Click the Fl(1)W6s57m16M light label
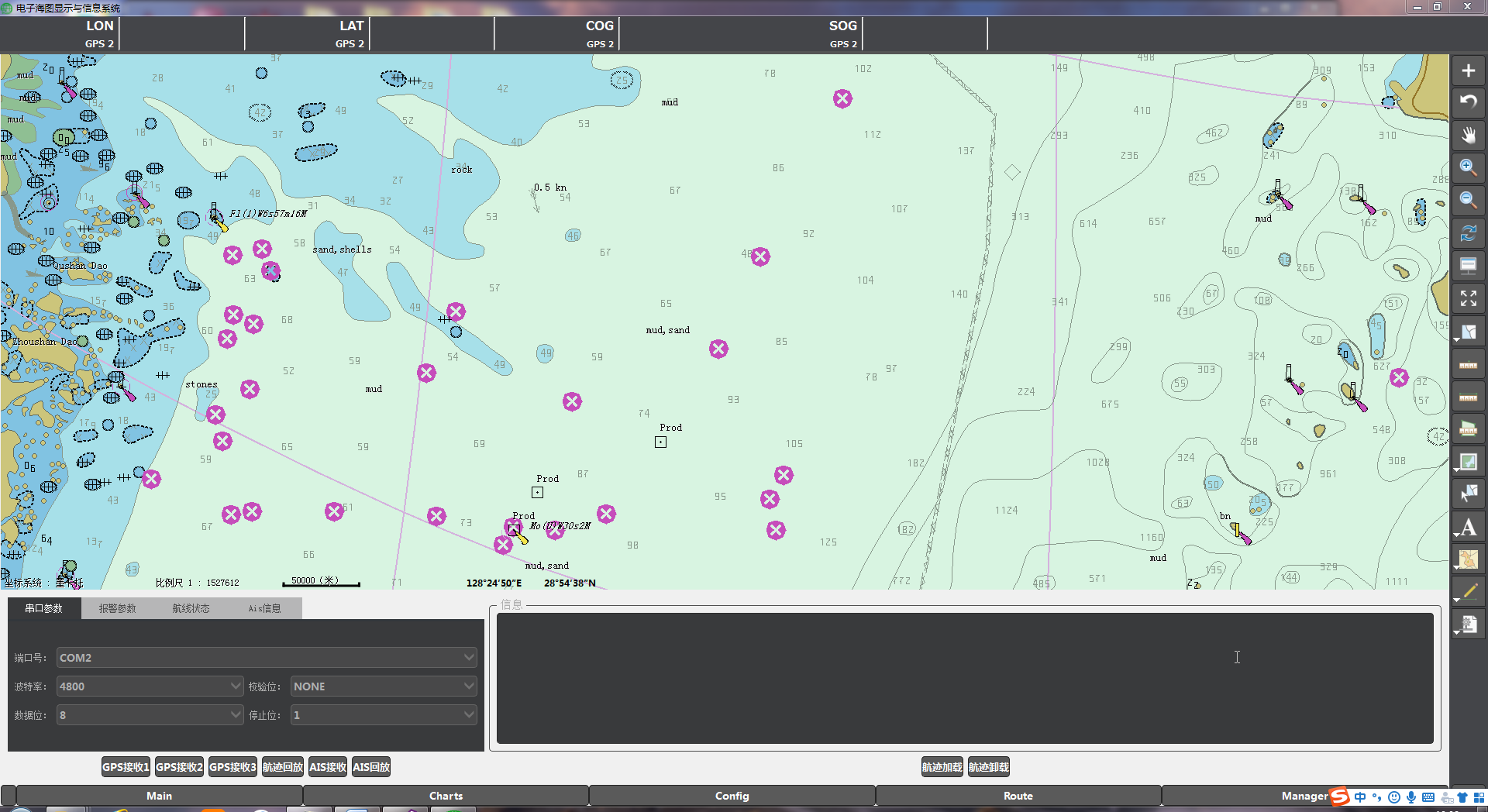The image size is (1488, 812). click(268, 214)
